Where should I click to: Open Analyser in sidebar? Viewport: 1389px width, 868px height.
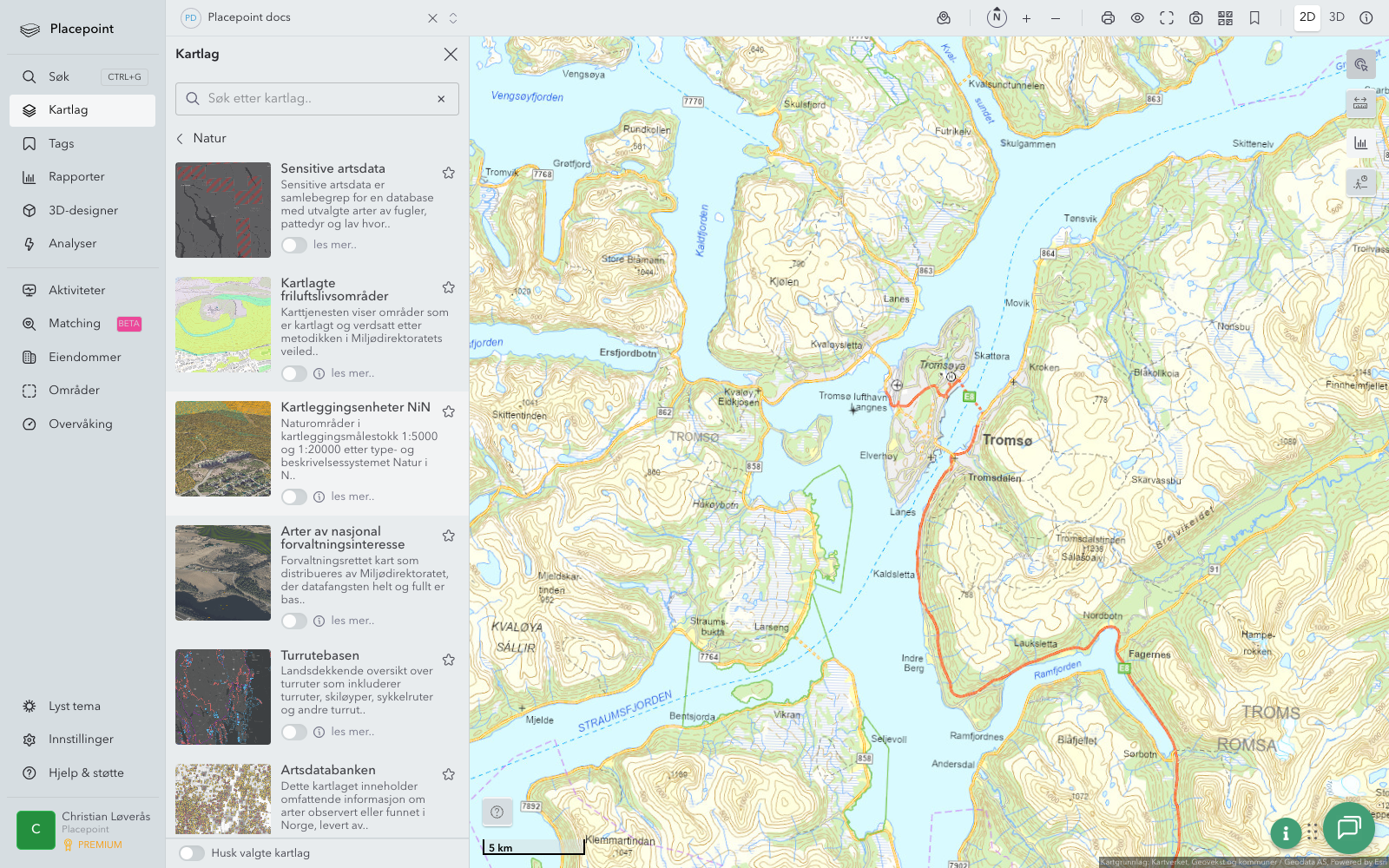(x=82, y=244)
